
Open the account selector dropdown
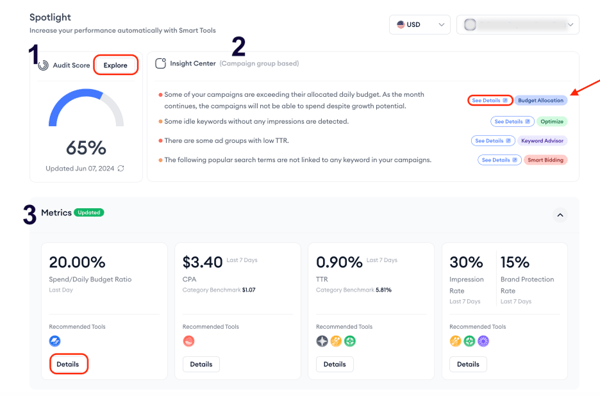pyautogui.click(x=518, y=24)
